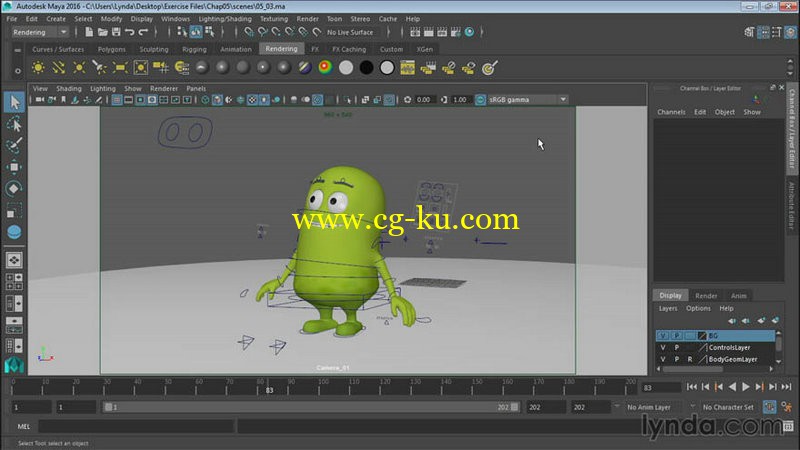Image resolution: width=800 pixels, height=450 pixels.
Task: Open the layer editor Options menu
Action: click(x=698, y=308)
